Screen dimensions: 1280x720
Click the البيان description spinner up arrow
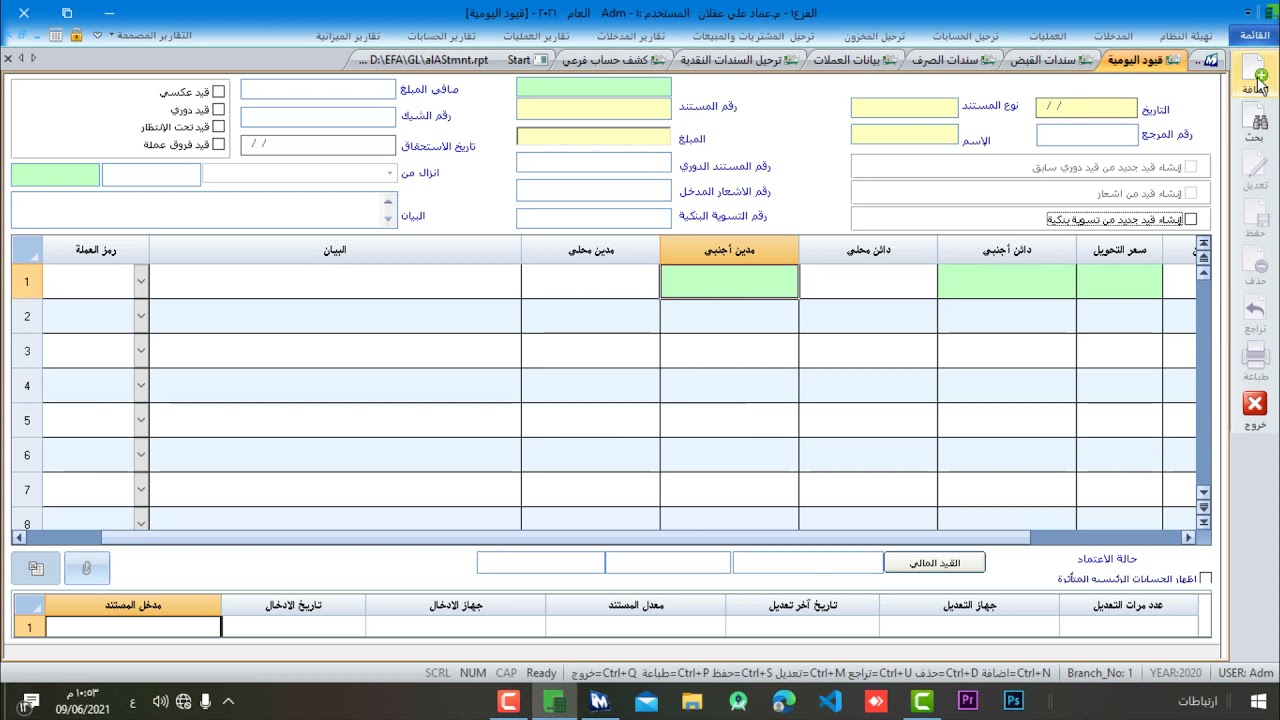coord(389,202)
